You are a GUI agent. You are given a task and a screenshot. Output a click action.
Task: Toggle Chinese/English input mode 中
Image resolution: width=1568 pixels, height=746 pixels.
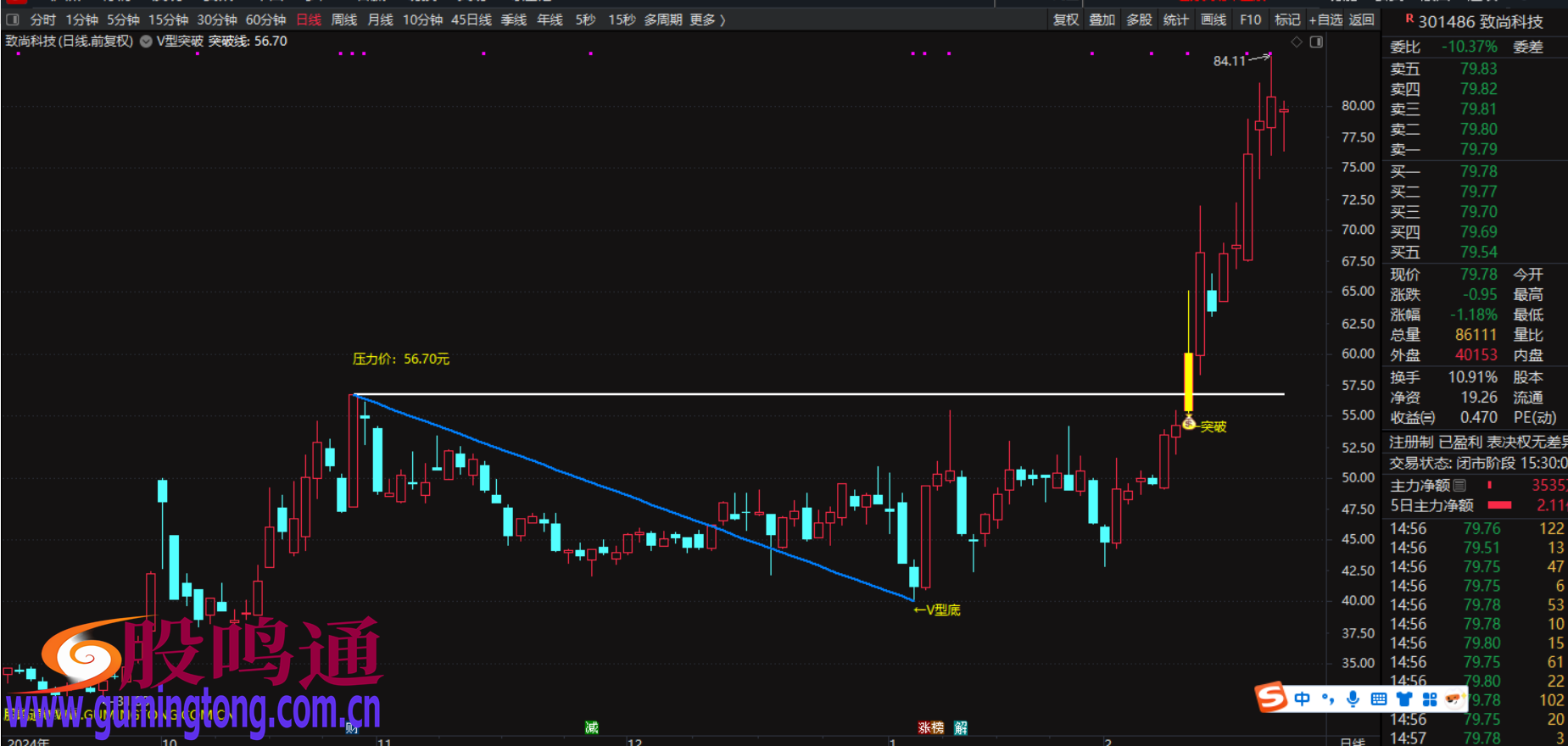click(1303, 699)
